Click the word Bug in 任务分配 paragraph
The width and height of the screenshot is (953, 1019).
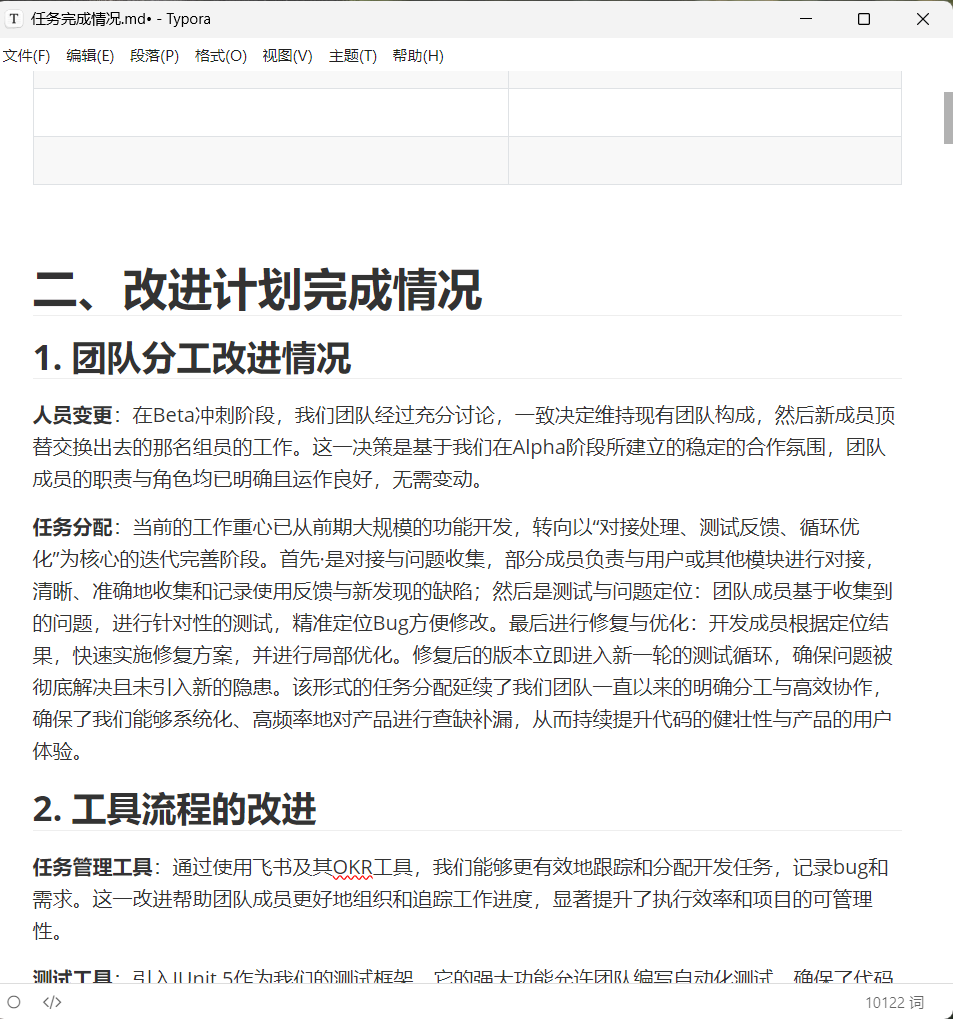(391, 624)
